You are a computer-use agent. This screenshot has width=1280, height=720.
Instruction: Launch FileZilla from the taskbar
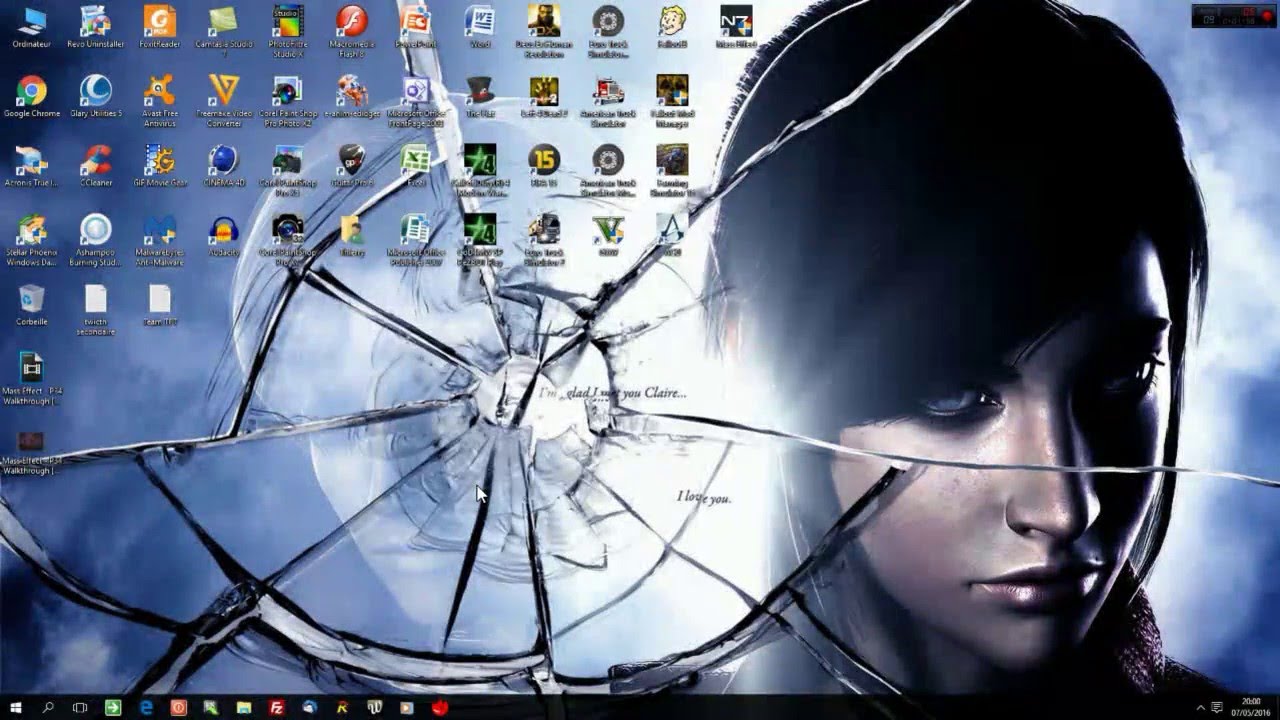277,708
